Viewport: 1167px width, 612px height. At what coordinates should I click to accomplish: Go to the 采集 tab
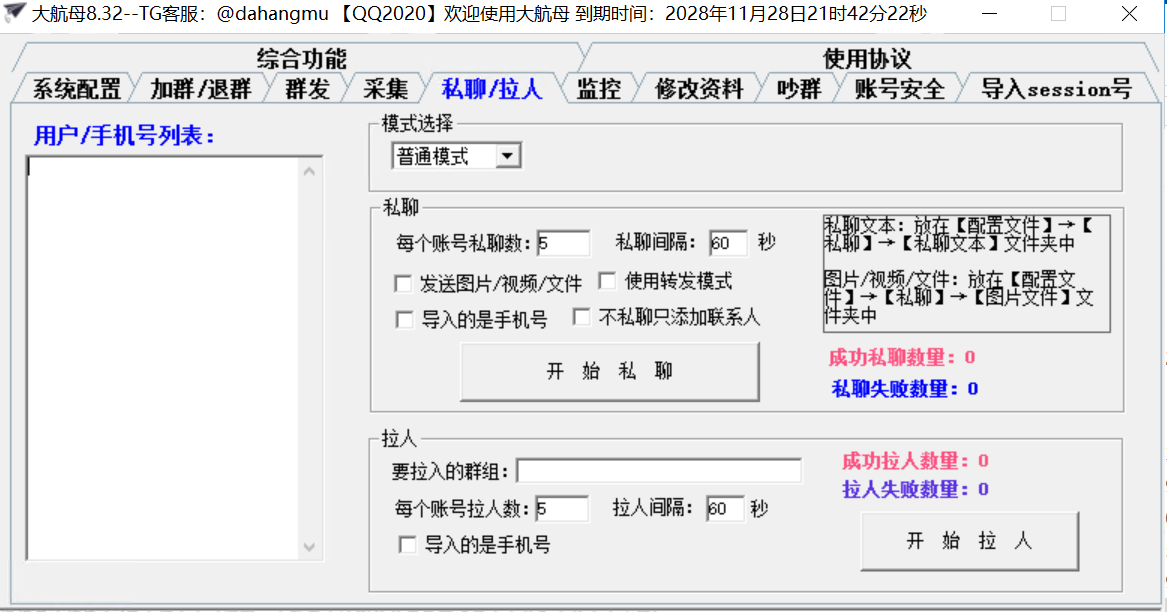click(x=385, y=89)
